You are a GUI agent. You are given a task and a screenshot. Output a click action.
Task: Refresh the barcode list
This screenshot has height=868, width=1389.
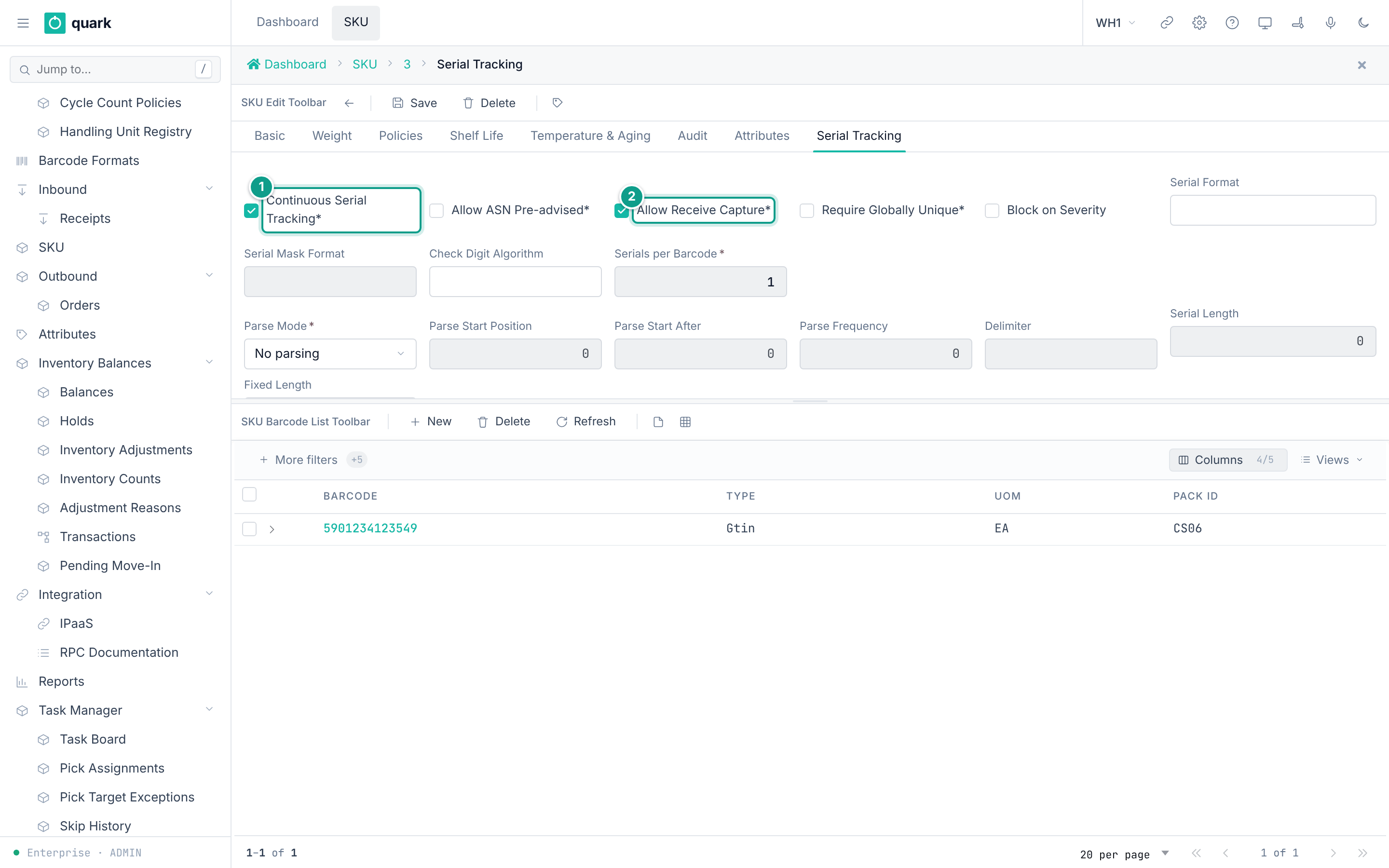(586, 422)
